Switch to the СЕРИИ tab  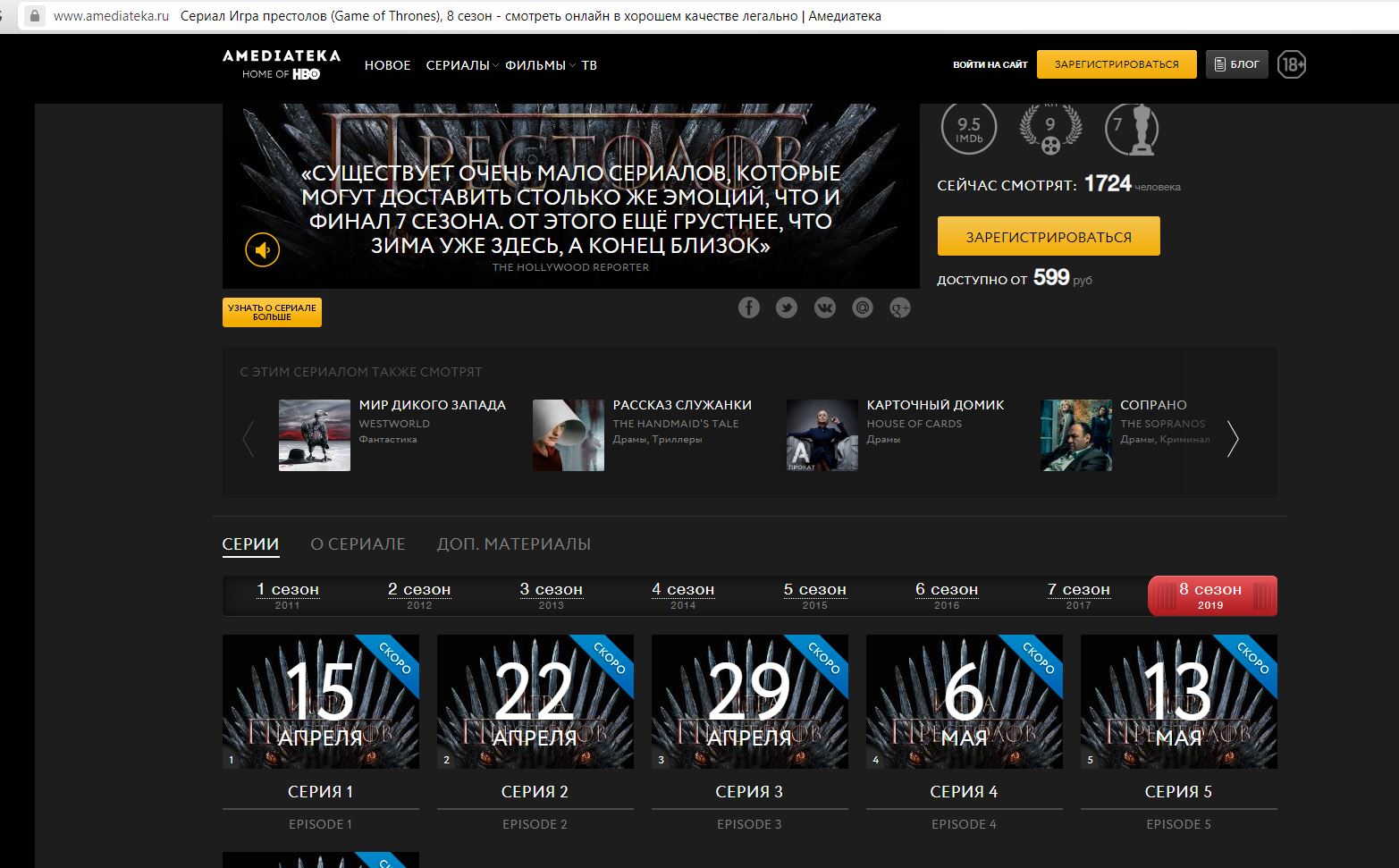tap(250, 544)
